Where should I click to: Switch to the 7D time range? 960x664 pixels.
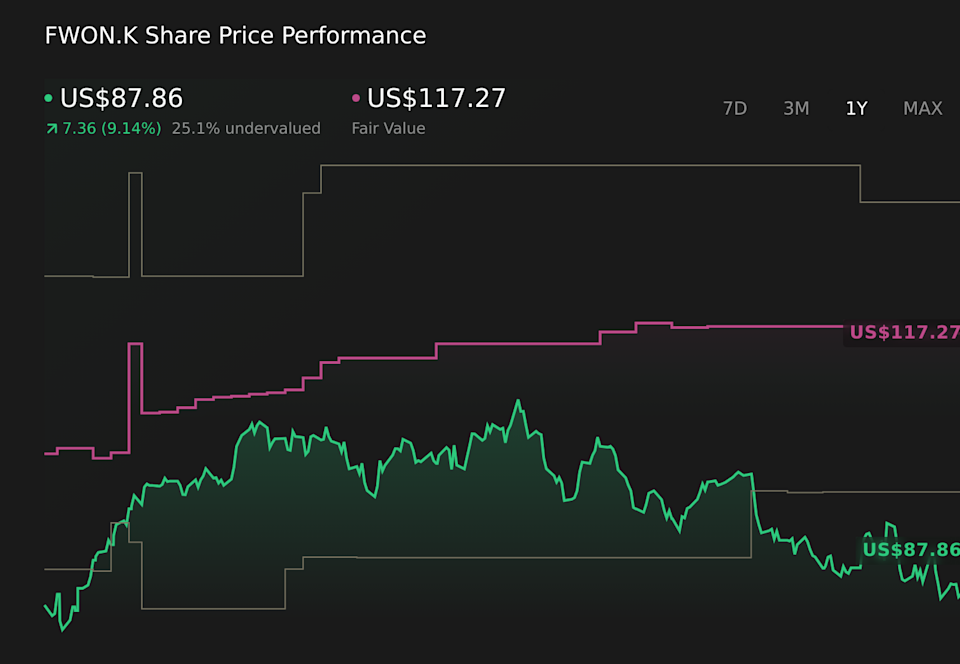click(735, 108)
